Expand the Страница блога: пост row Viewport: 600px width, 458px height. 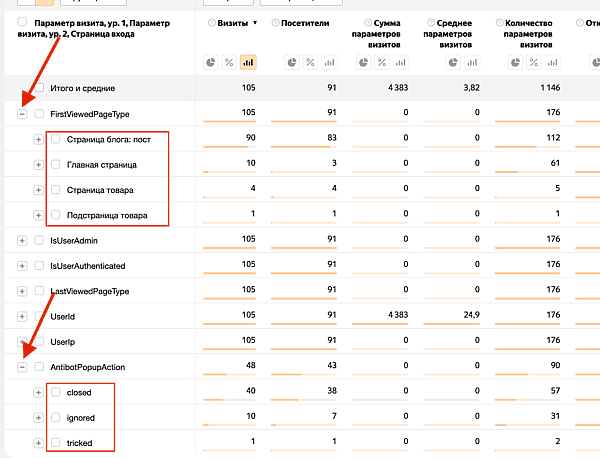[38, 140]
